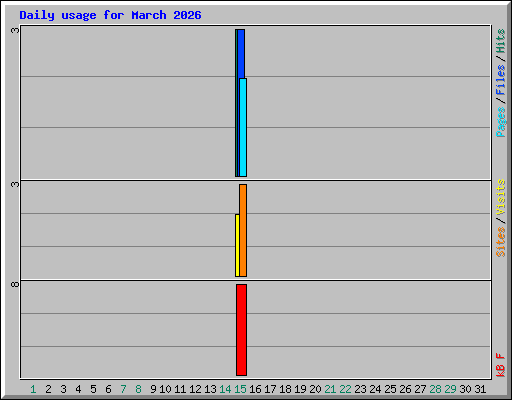This screenshot has width=512, height=400.
Task: Click the 'Daily usage for March 2026' title
Action: pyautogui.click(x=110, y=15)
